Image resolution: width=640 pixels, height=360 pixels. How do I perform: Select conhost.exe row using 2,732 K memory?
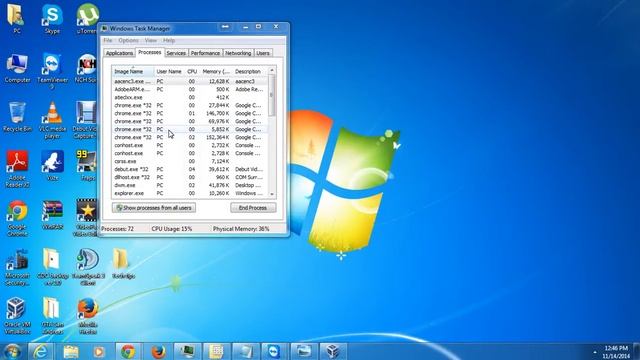(190, 145)
